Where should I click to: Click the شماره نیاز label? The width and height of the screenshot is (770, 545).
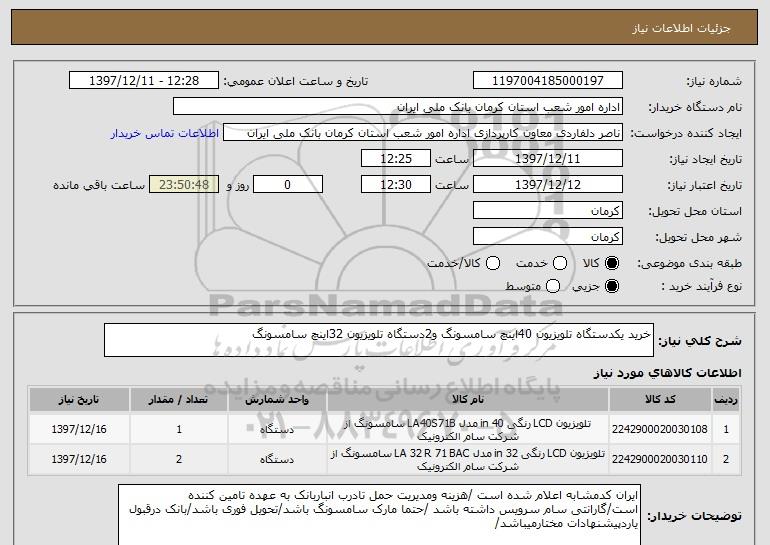(x=714, y=82)
